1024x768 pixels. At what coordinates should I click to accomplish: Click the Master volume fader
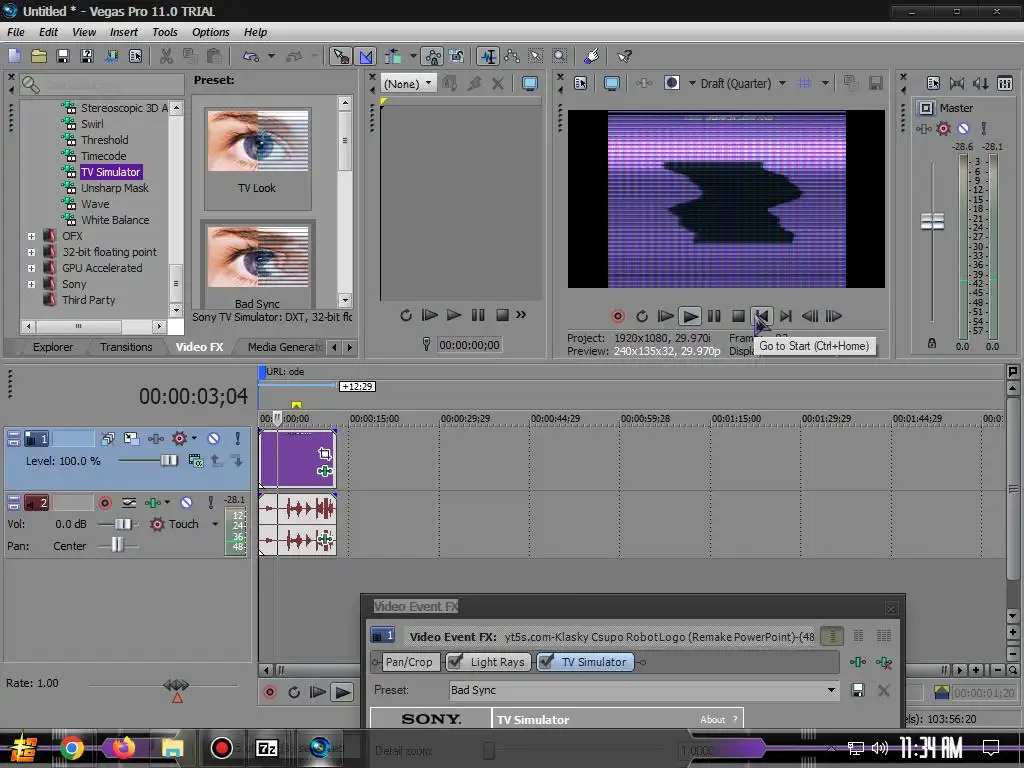point(932,221)
